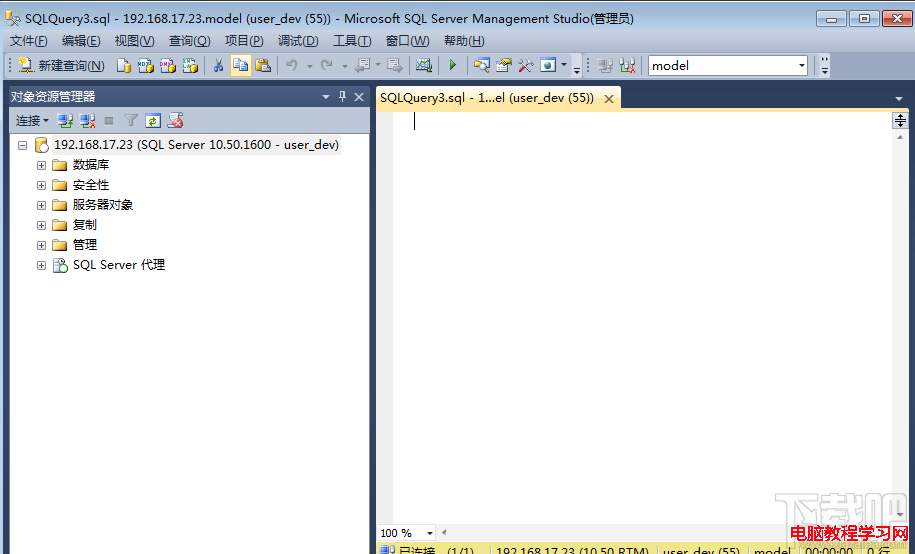Click the Analysis Services DMX Query icon
Screen dimensions: 915x554
[167, 65]
